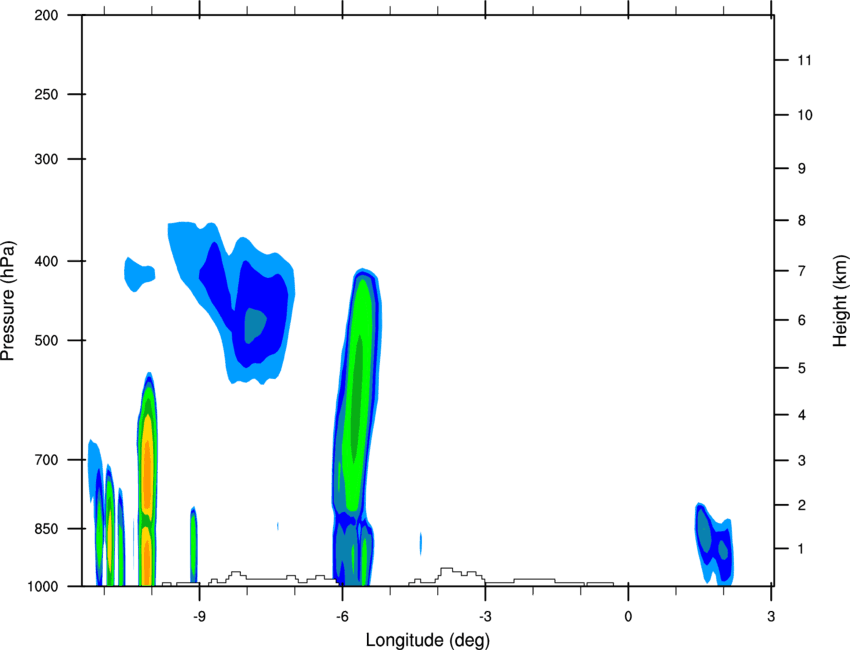Click pressure tick label 300
The height and width of the screenshot is (650, 850).
coord(46,159)
